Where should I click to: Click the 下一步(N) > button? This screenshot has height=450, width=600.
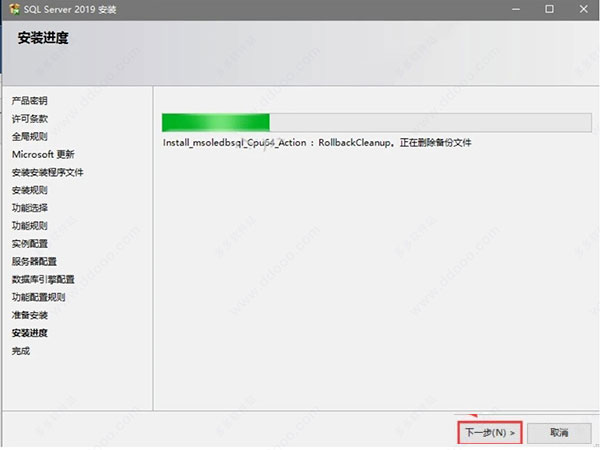click(490, 433)
